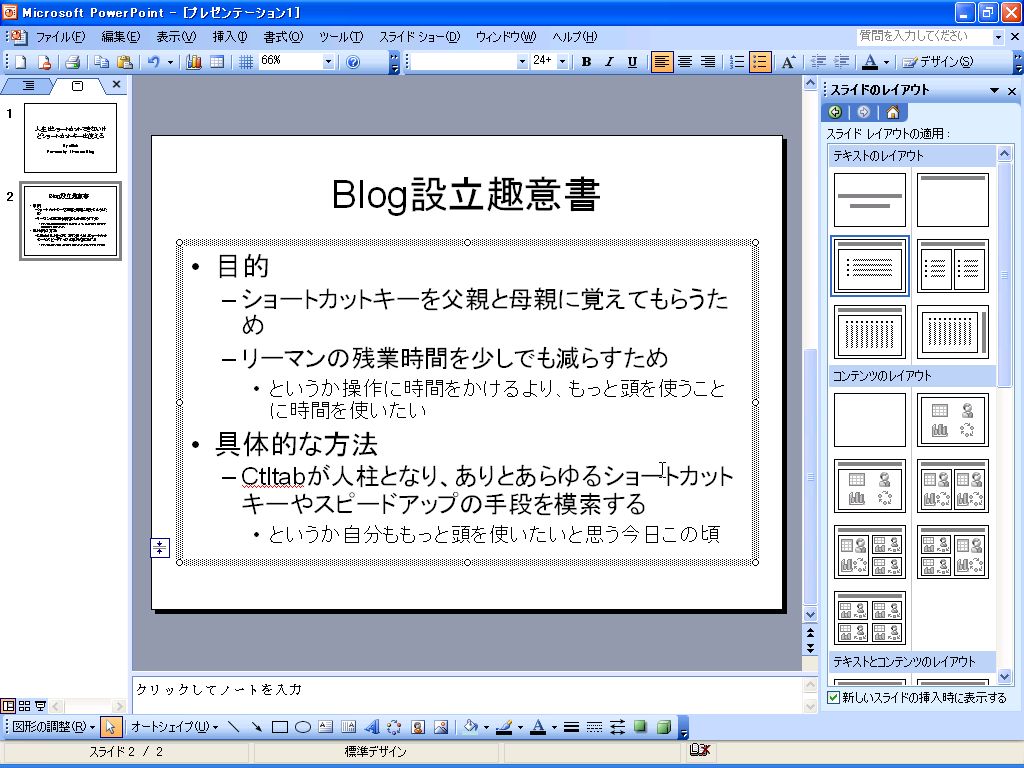This screenshot has width=1024, height=768.
Task: Insert a chart from the toolbar
Action: 194,62
